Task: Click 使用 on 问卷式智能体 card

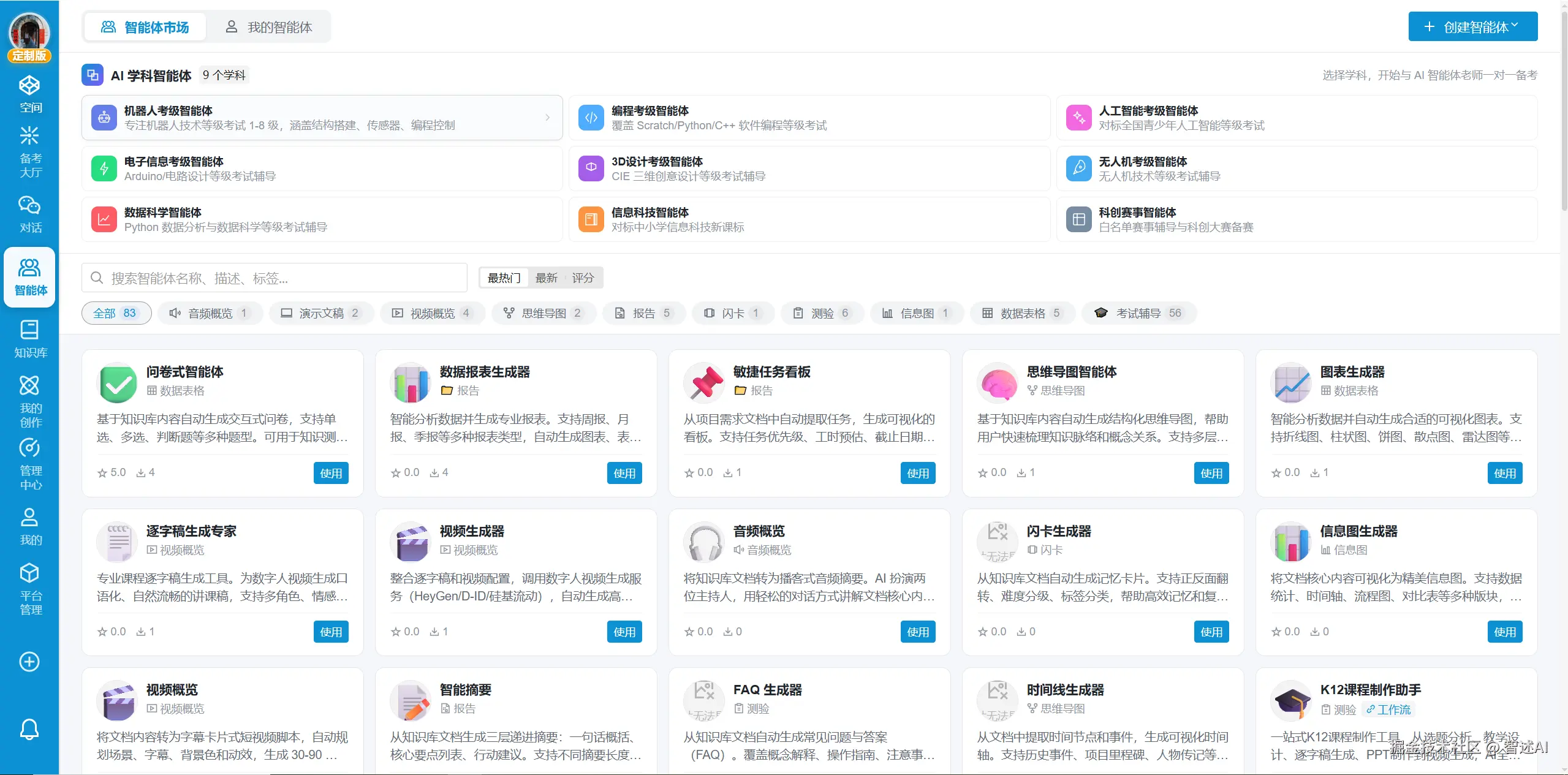Action: [331, 473]
